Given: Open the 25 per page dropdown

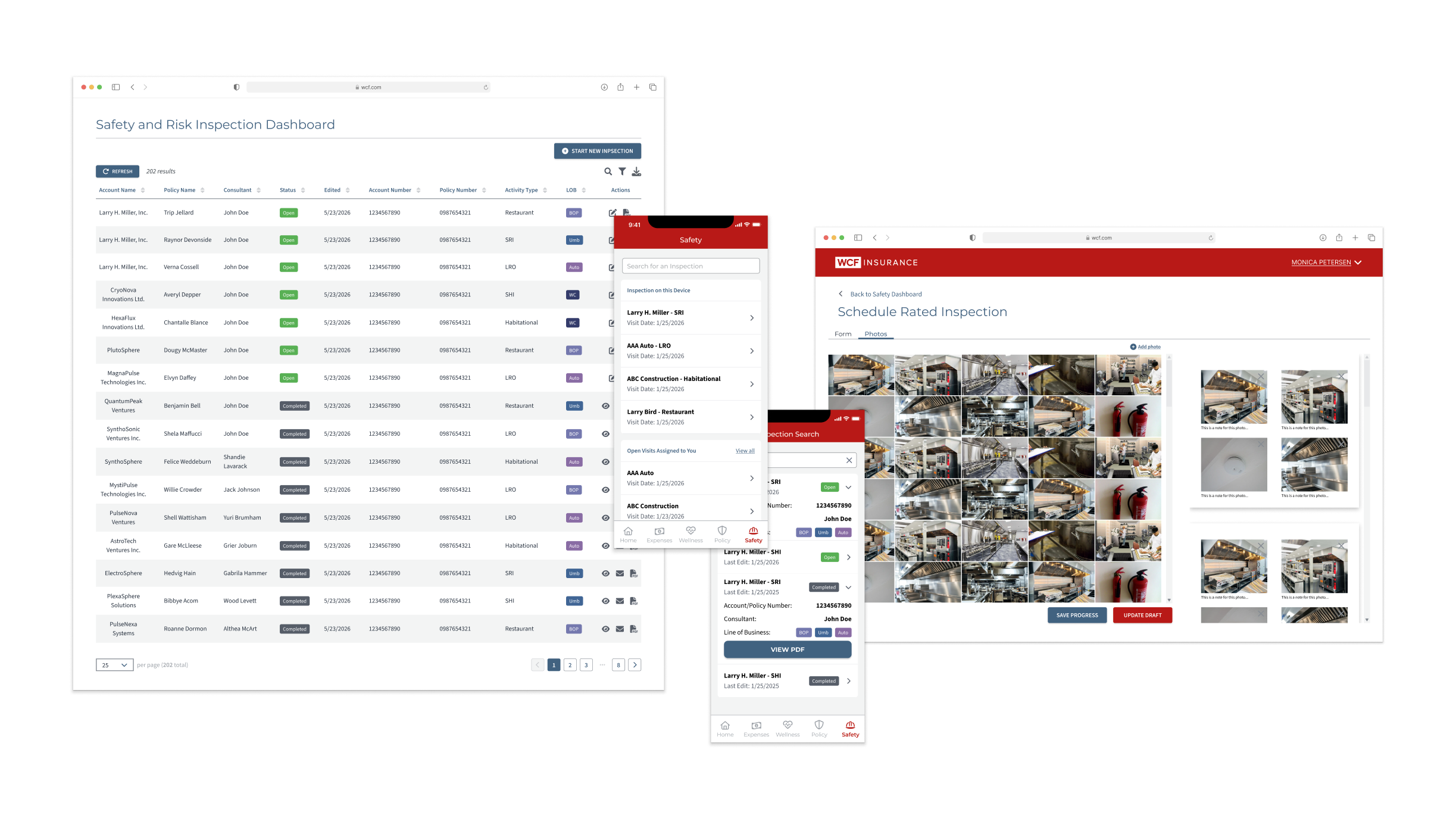Looking at the screenshot, I should pyautogui.click(x=114, y=665).
